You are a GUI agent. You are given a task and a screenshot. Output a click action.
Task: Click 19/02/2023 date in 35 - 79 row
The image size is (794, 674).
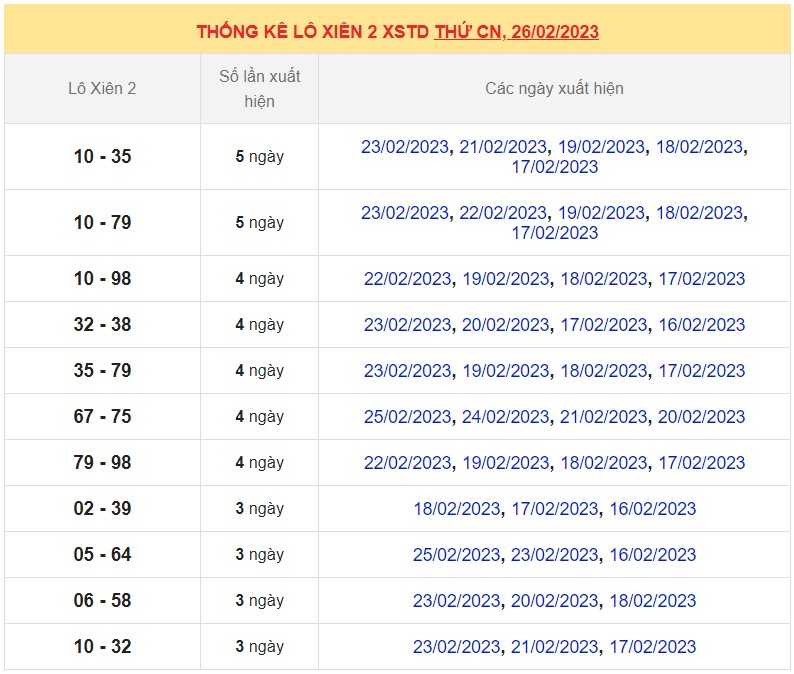505,371
